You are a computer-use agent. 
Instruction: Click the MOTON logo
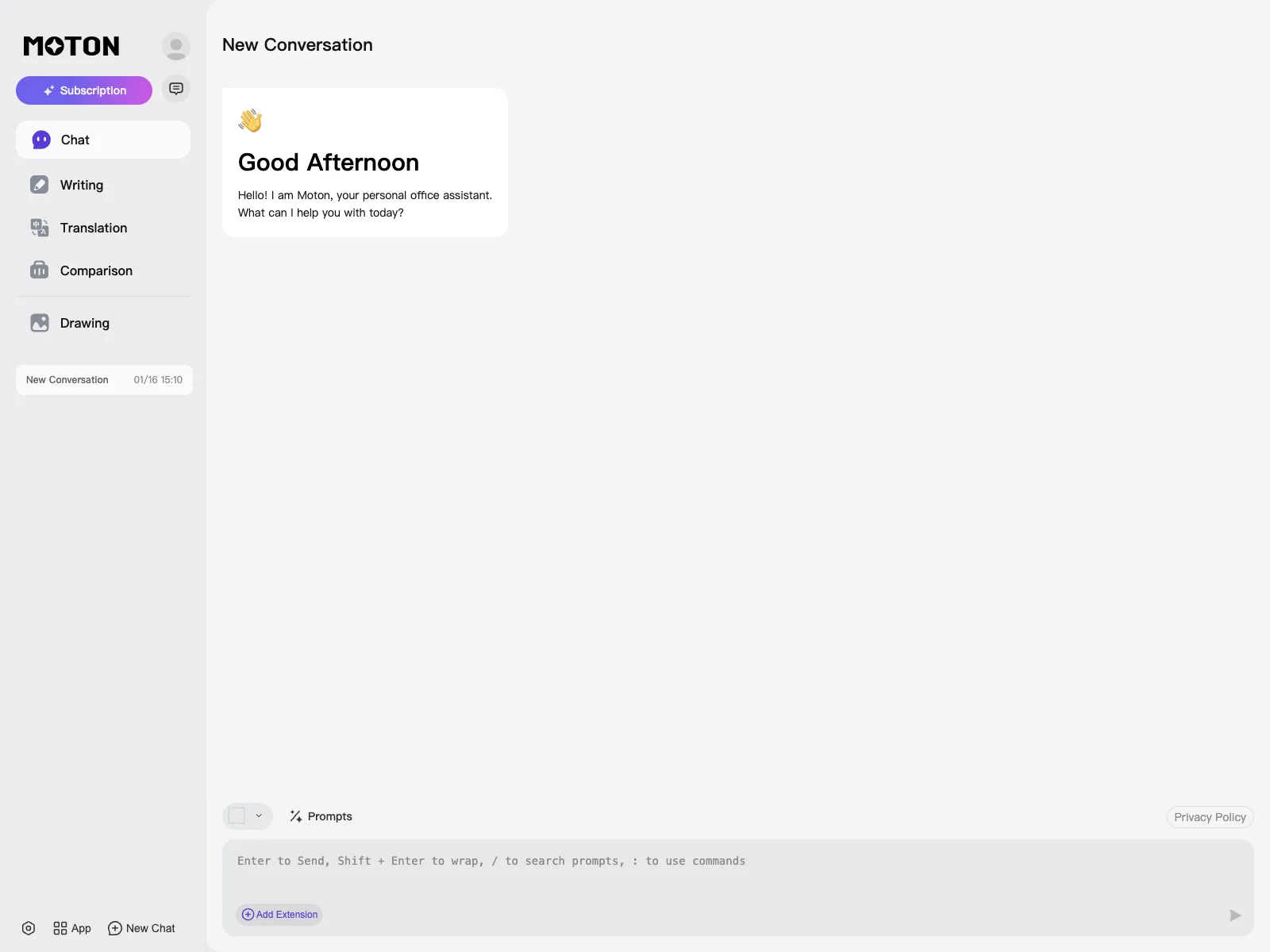tap(71, 46)
